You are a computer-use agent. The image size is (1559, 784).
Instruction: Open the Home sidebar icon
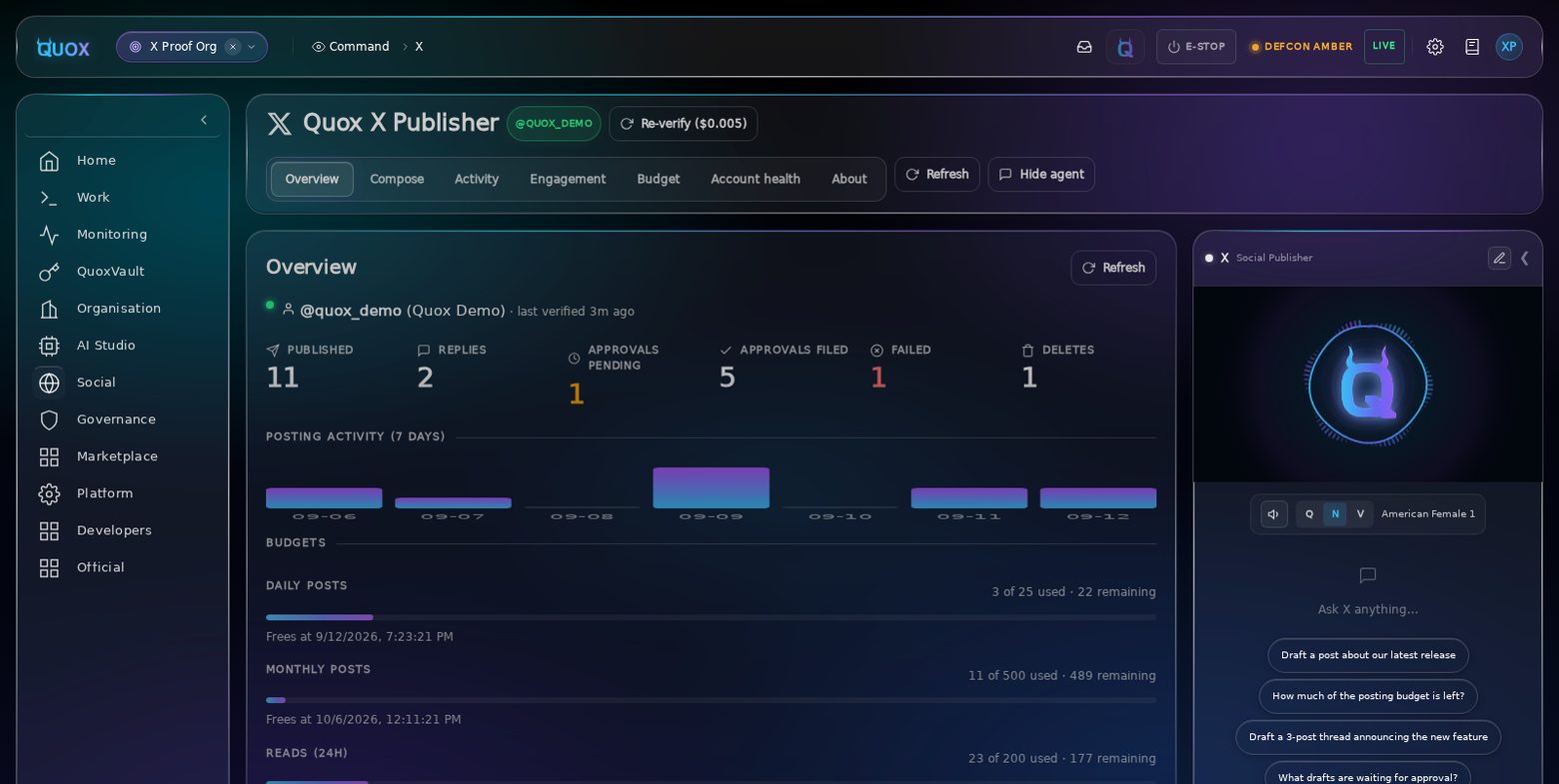49,161
